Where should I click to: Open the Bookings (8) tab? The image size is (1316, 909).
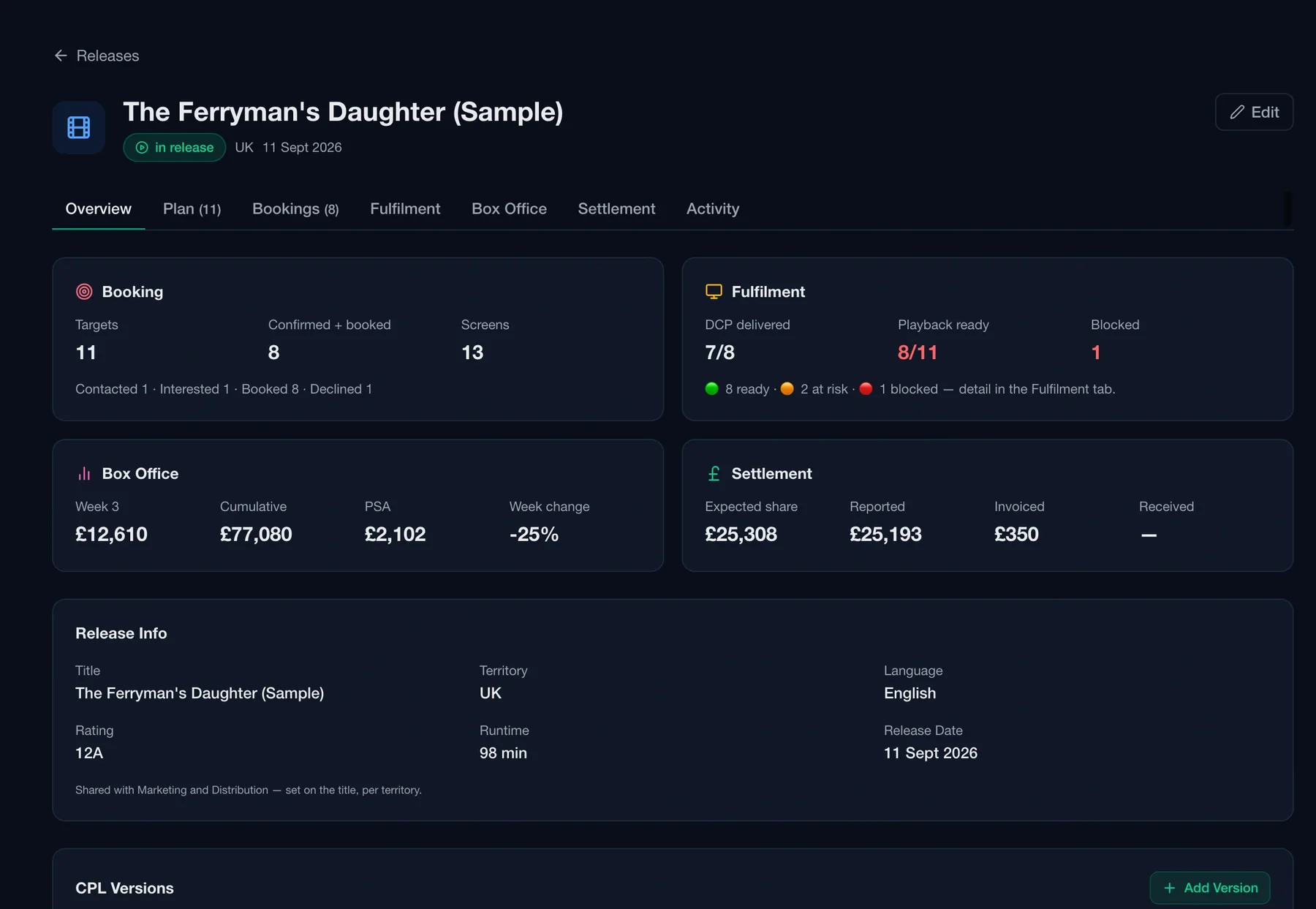pos(295,209)
